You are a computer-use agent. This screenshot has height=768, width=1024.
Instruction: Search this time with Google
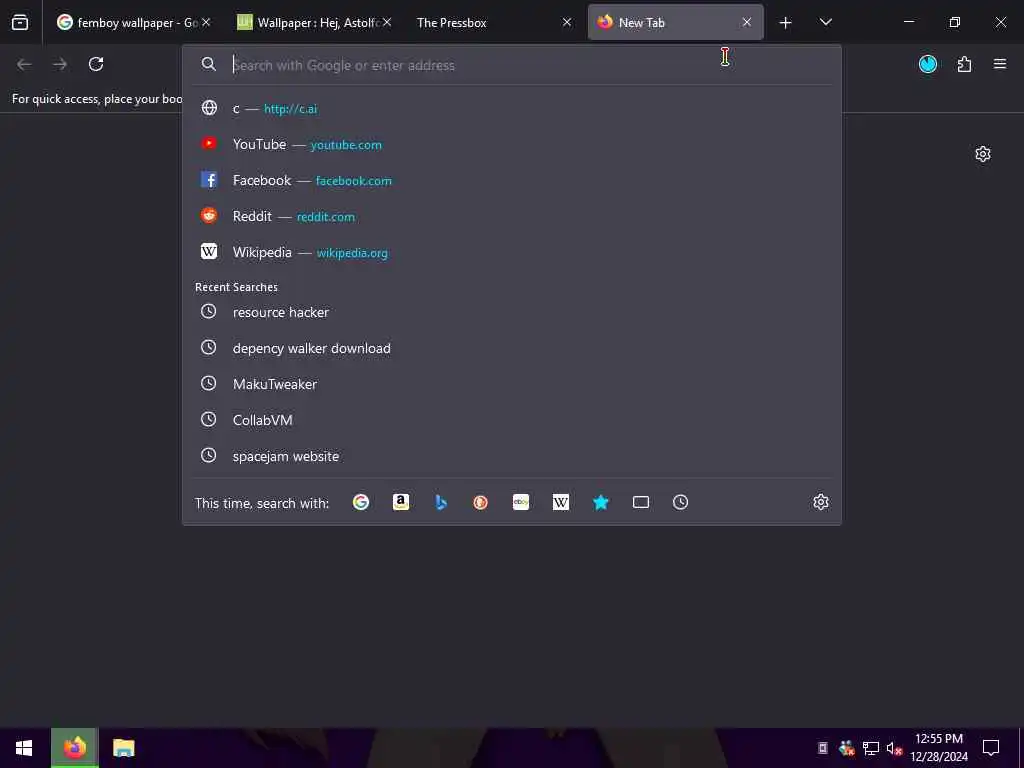(360, 502)
